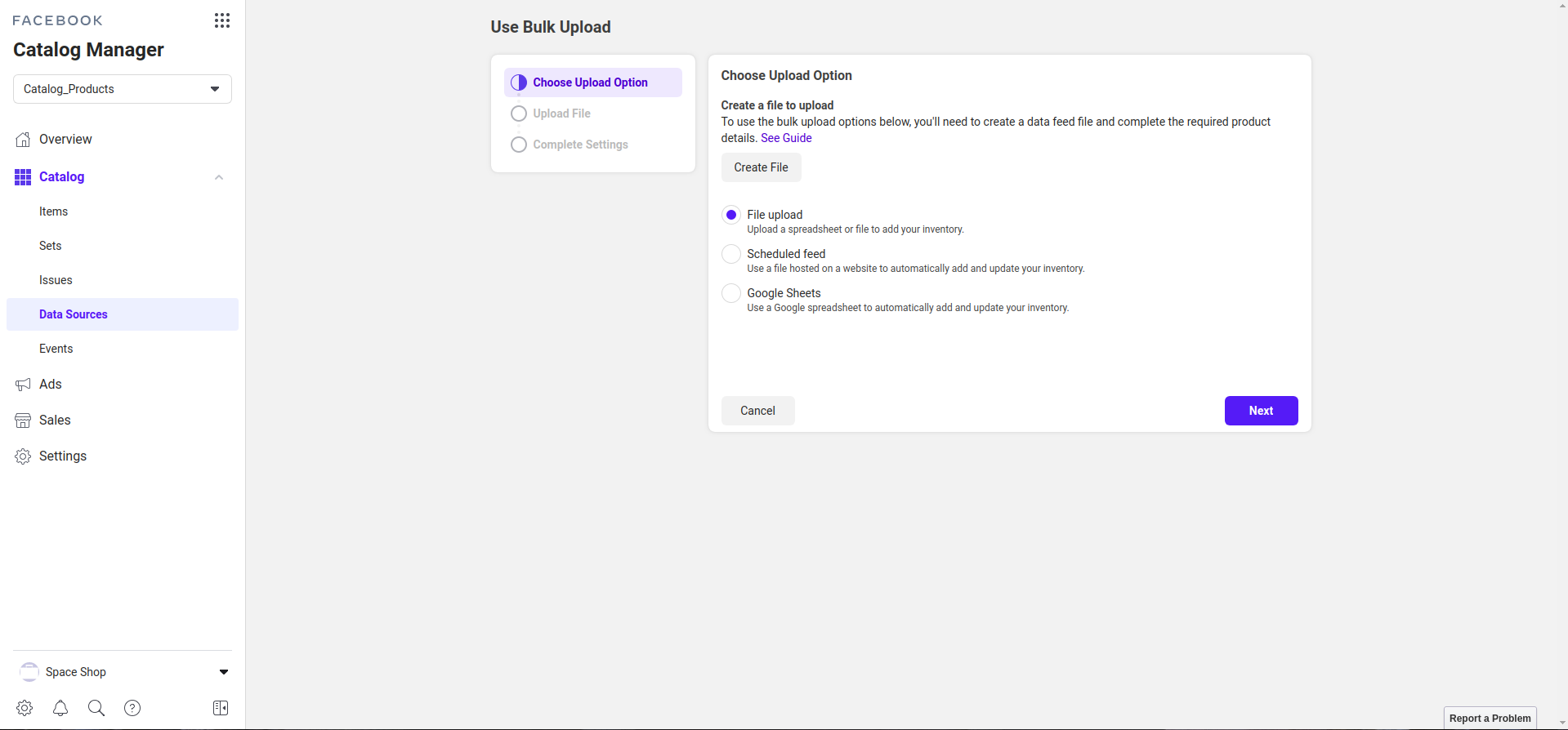
Task: Expand the Space Shop account dropdown
Action: coord(223,672)
